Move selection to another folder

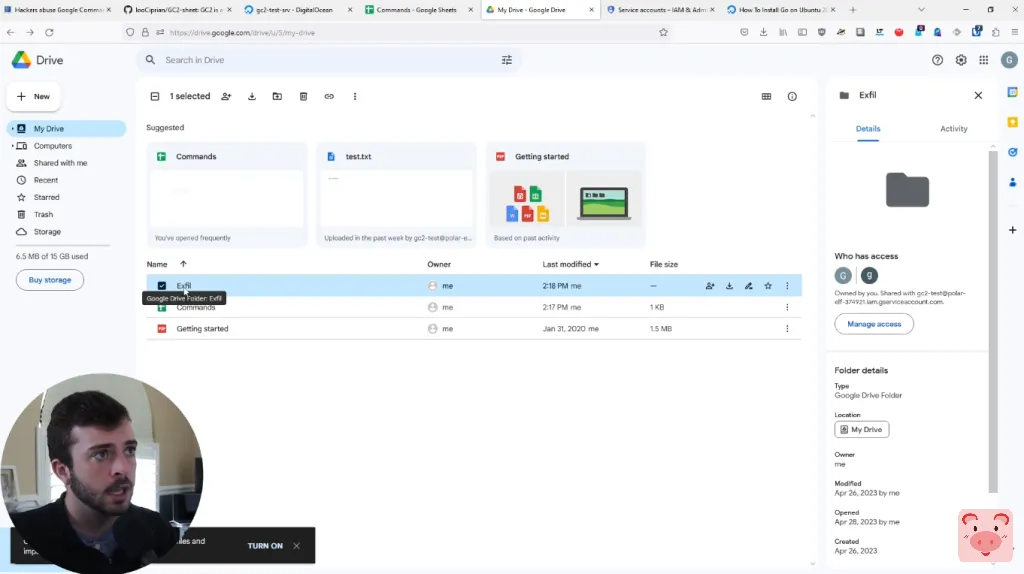(278, 96)
